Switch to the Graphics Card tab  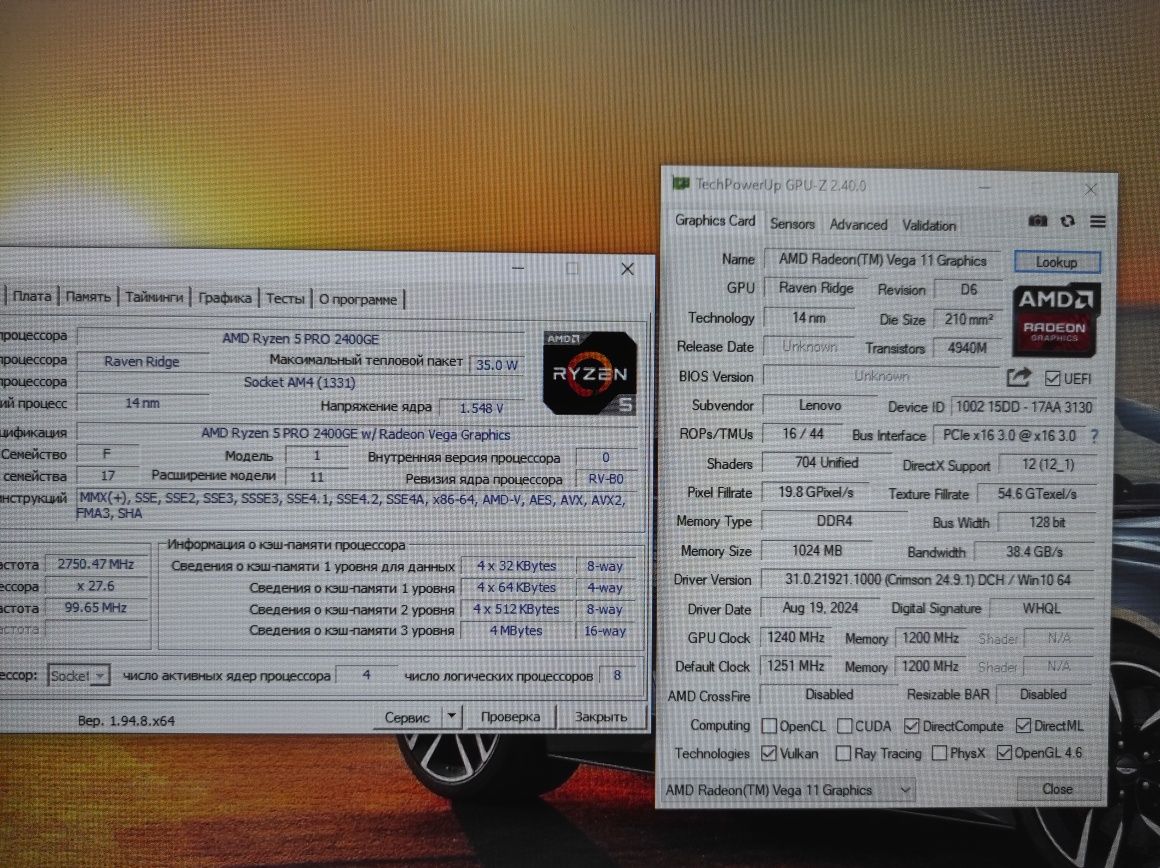715,221
